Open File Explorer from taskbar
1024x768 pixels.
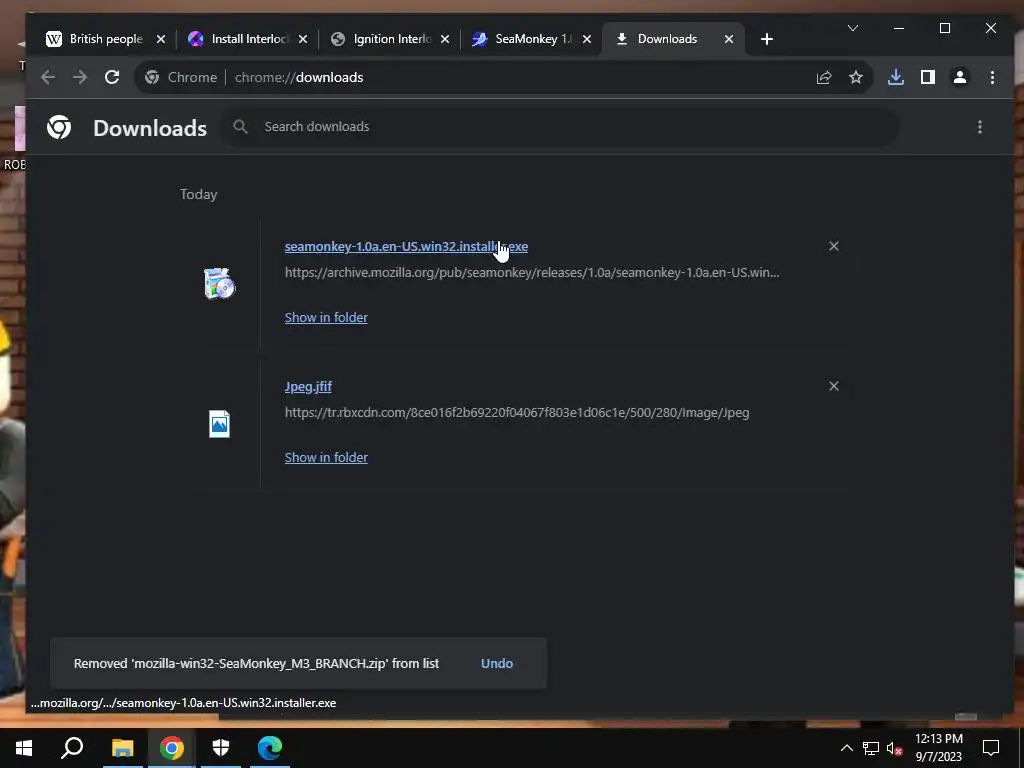tap(122, 748)
